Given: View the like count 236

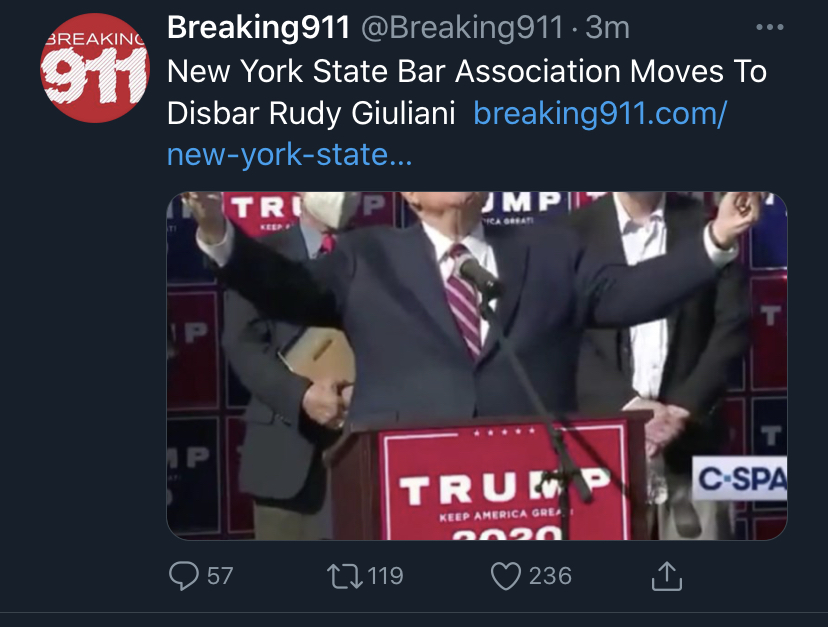Looking at the screenshot, I should pos(550,576).
